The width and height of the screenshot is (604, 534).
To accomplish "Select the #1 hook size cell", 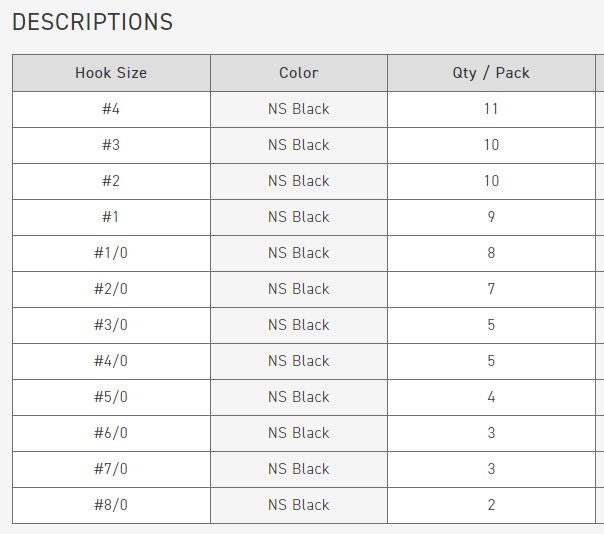I will click(x=111, y=217).
